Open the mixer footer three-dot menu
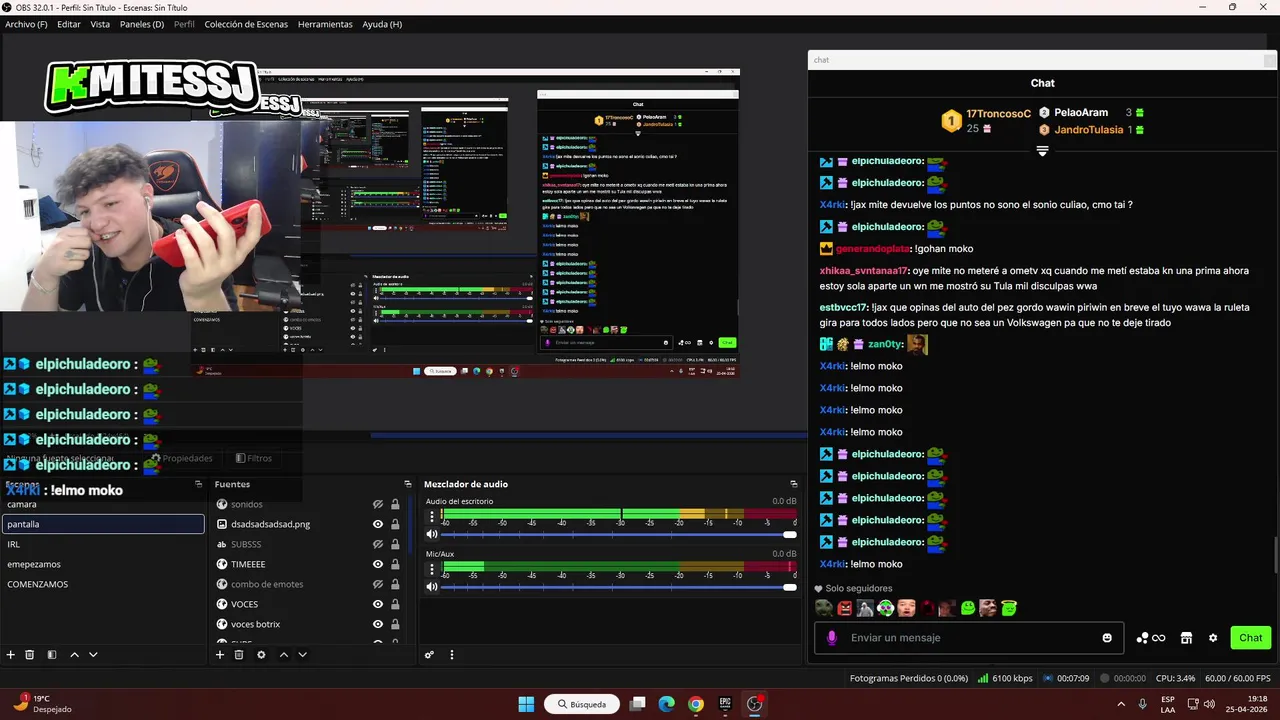The height and width of the screenshot is (720, 1280). coord(451,655)
